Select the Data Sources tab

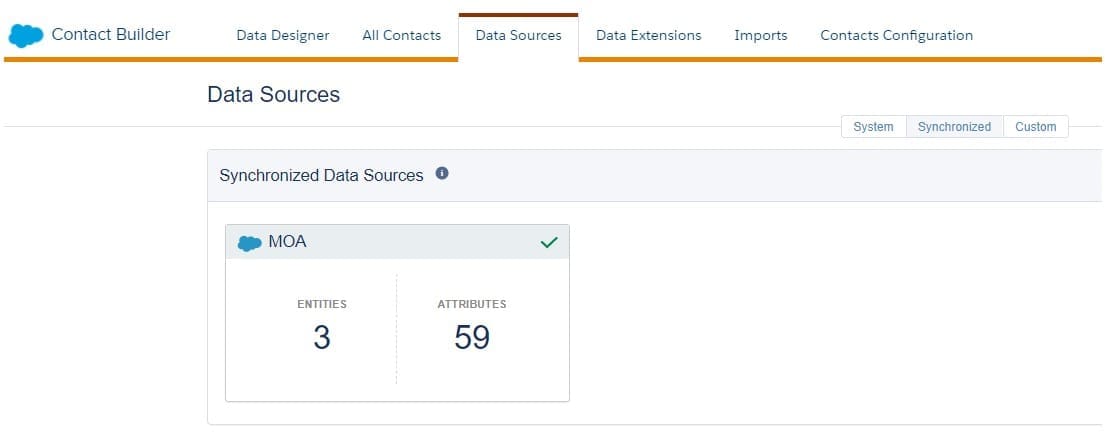tap(518, 35)
